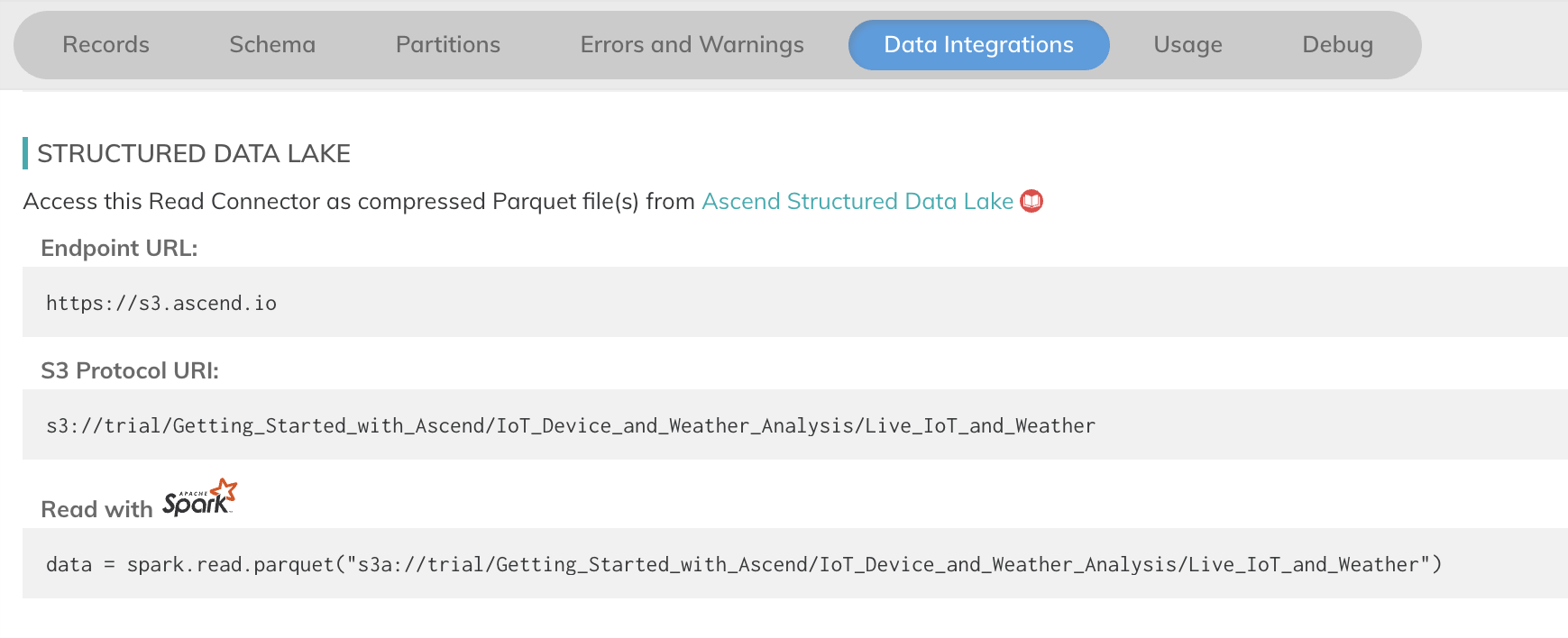Click the Endpoint URL label

(x=119, y=248)
